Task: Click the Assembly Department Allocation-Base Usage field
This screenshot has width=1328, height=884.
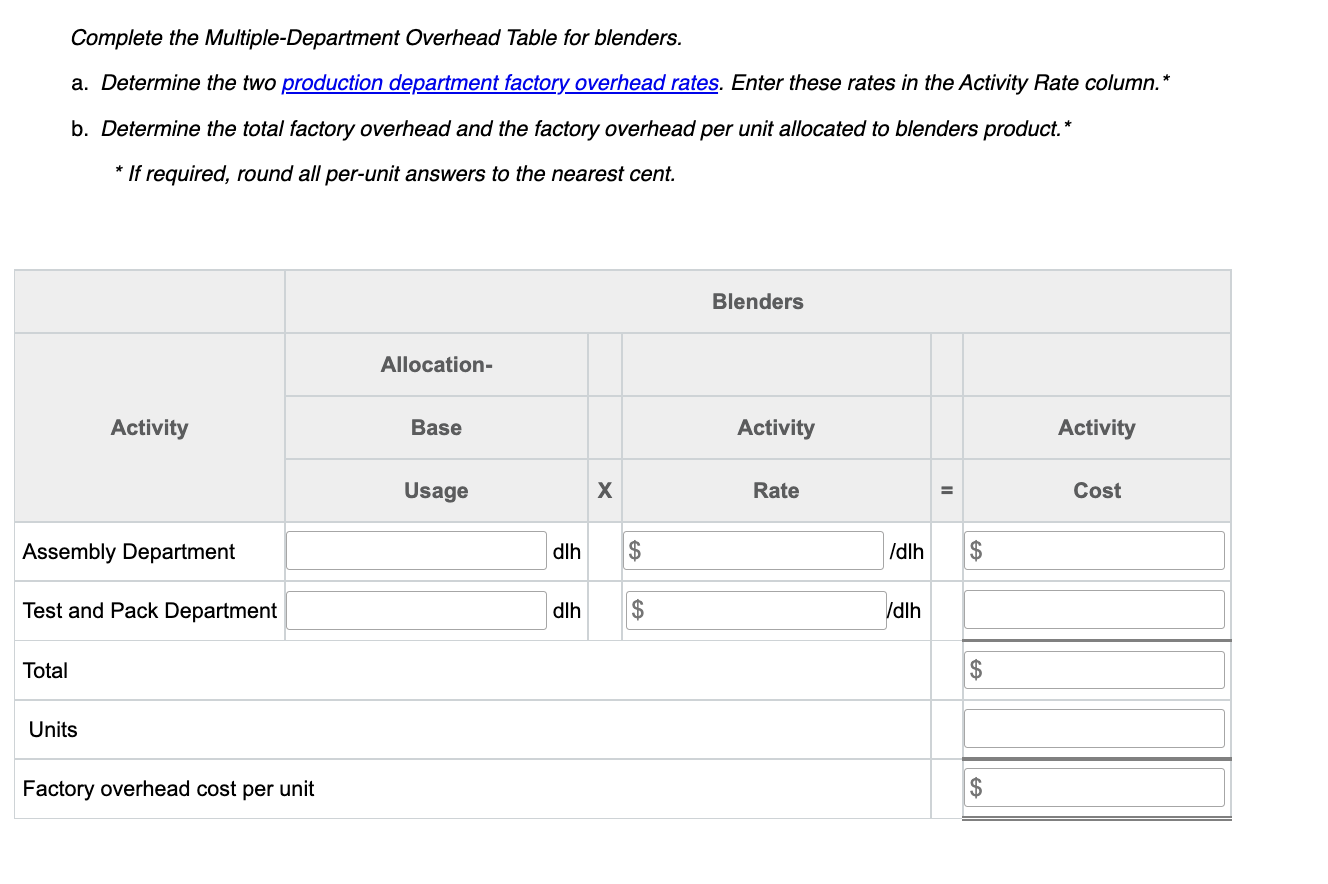Action: [414, 550]
